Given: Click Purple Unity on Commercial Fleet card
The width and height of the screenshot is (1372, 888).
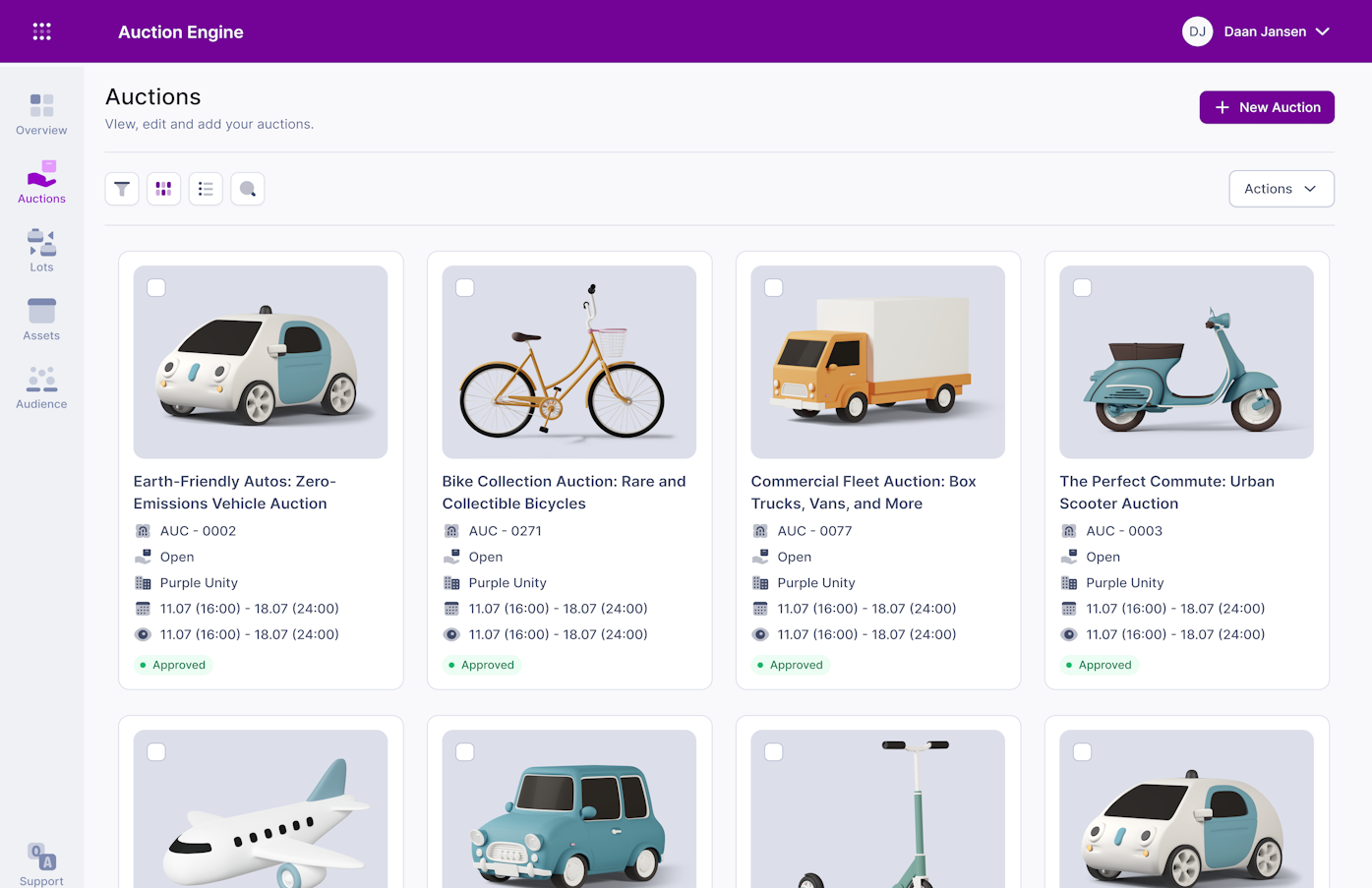Looking at the screenshot, I should tap(816, 583).
